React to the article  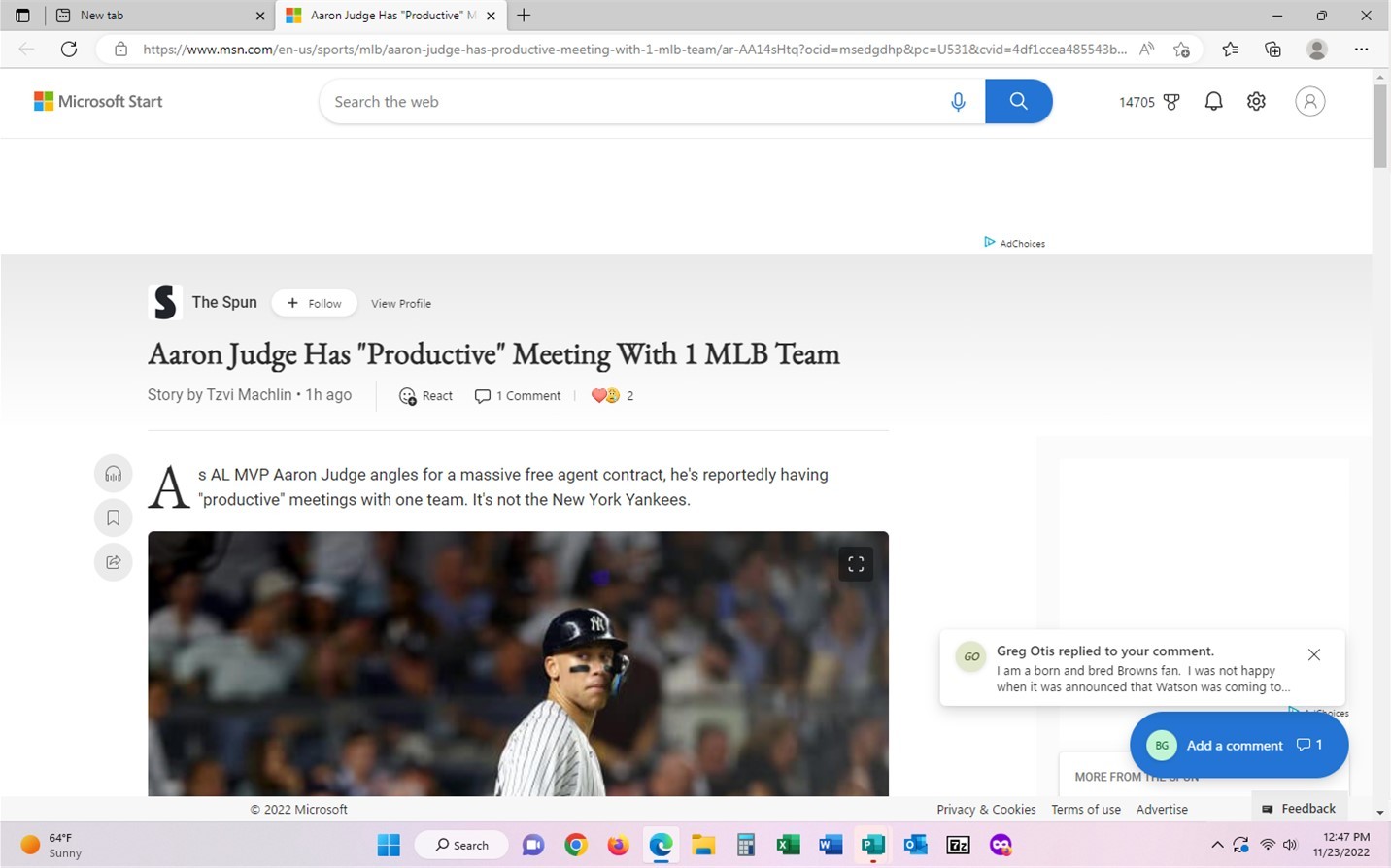coord(425,395)
